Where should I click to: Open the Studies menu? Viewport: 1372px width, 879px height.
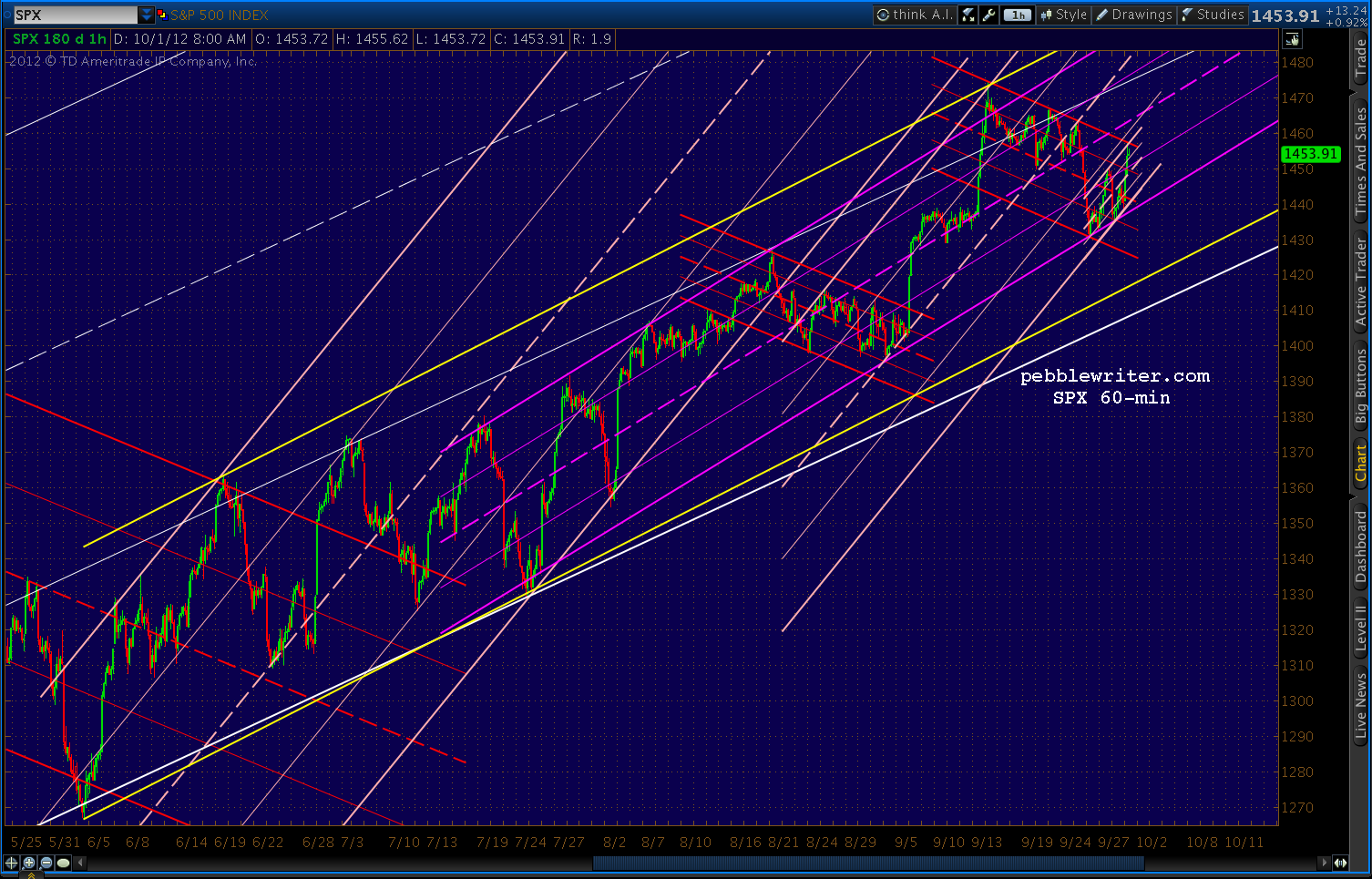click(x=1212, y=15)
